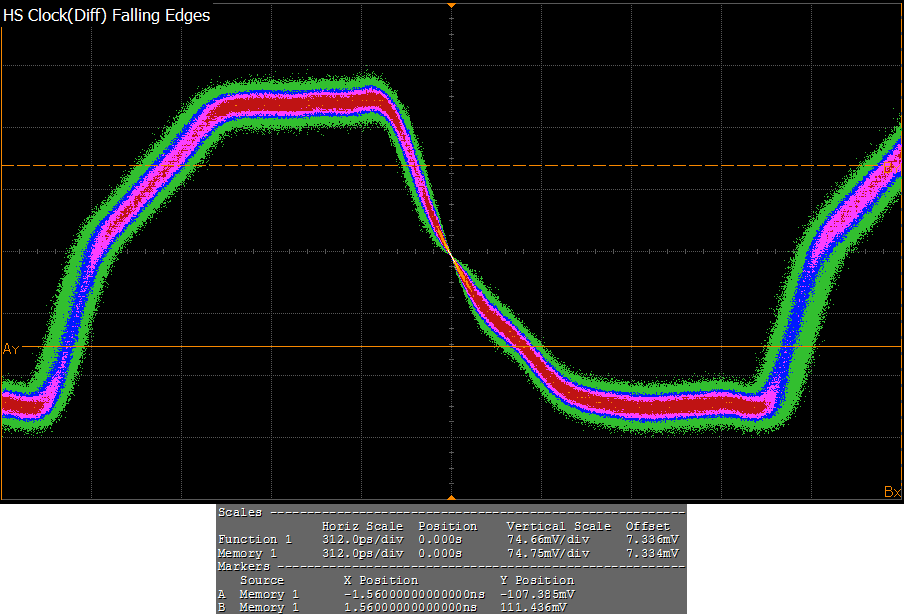Click the Vertical Scale column header
904x614 pixels.
(x=558, y=526)
